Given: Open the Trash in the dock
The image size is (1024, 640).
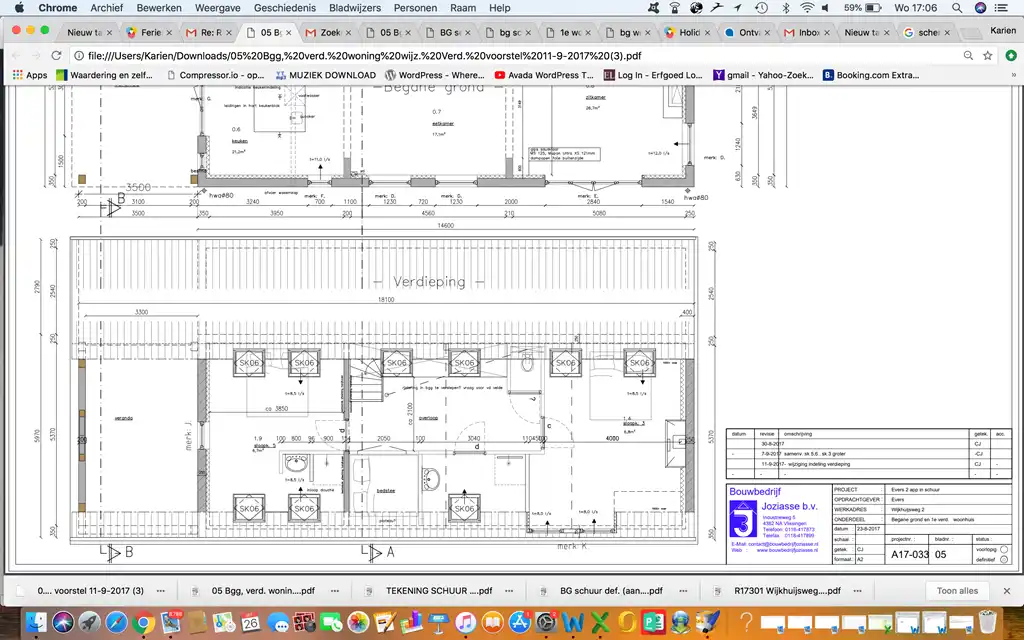Looking at the screenshot, I should click(x=988, y=623).
